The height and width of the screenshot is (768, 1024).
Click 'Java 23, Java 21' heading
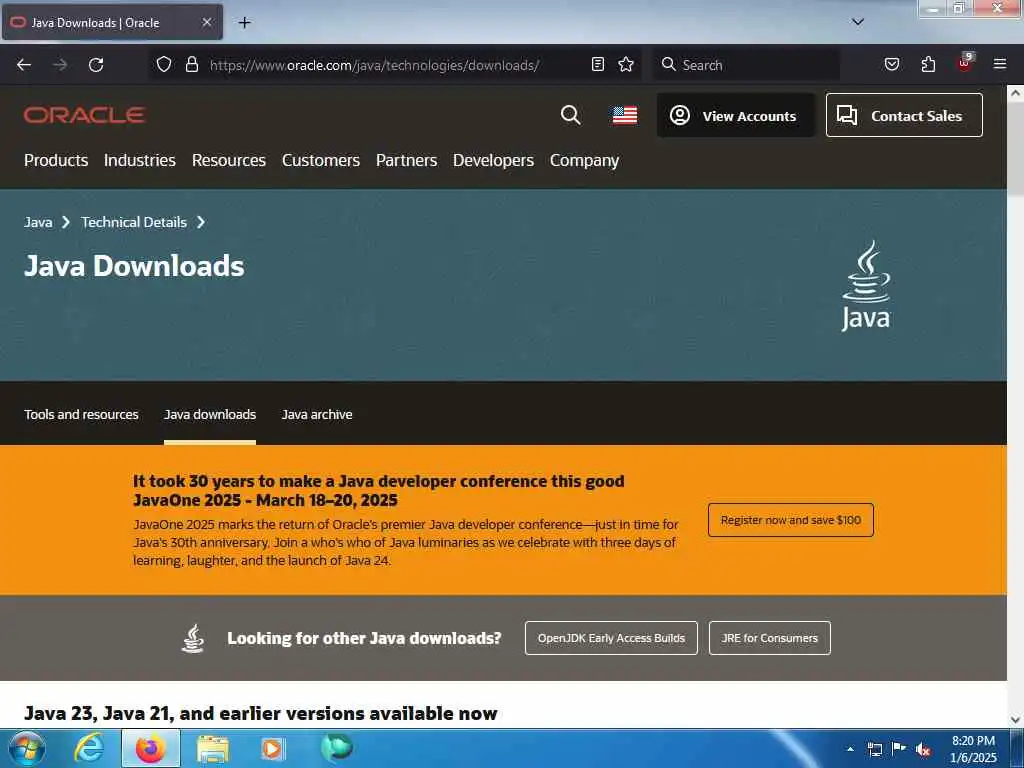click(261, 713)
